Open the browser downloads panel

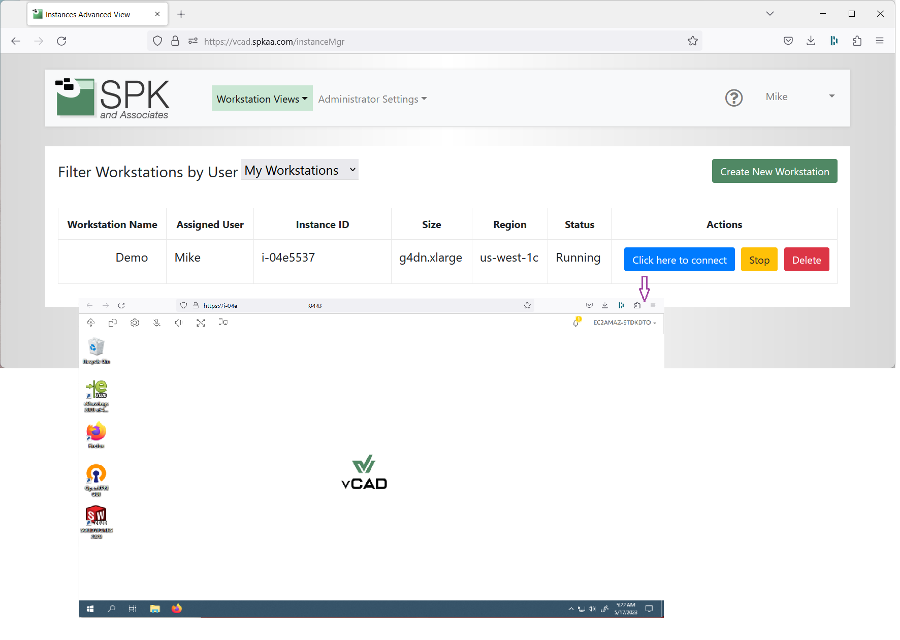[x=810, y=41]
